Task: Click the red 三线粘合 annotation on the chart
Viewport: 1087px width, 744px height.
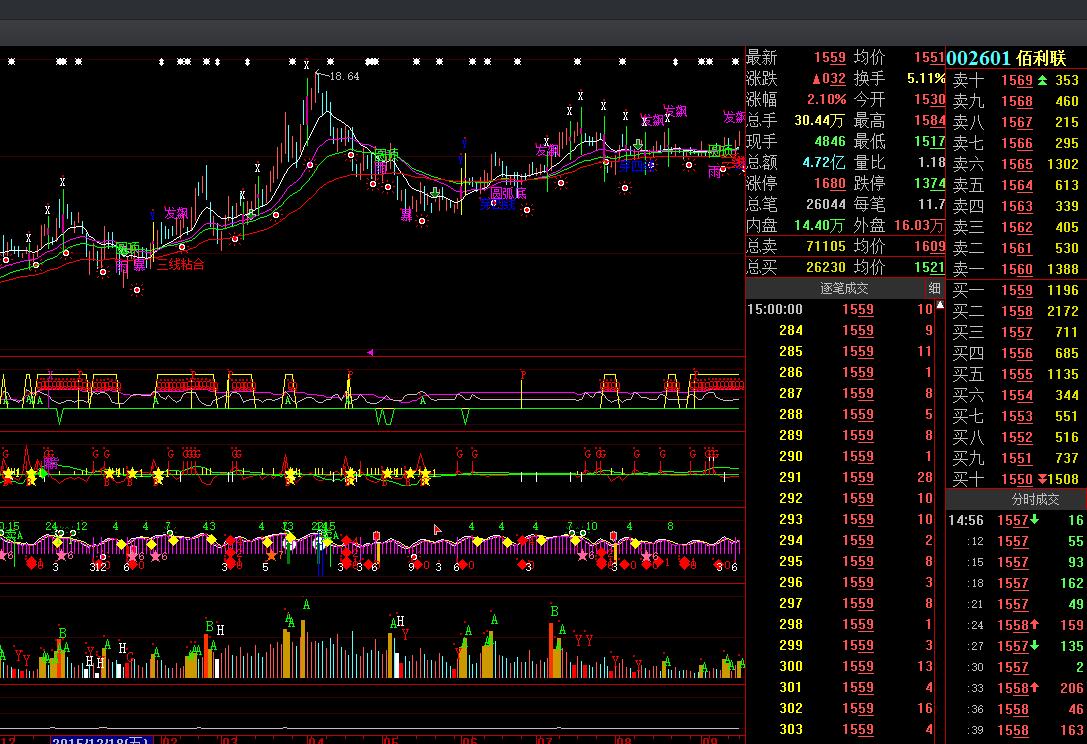Action: pos(180,265)
